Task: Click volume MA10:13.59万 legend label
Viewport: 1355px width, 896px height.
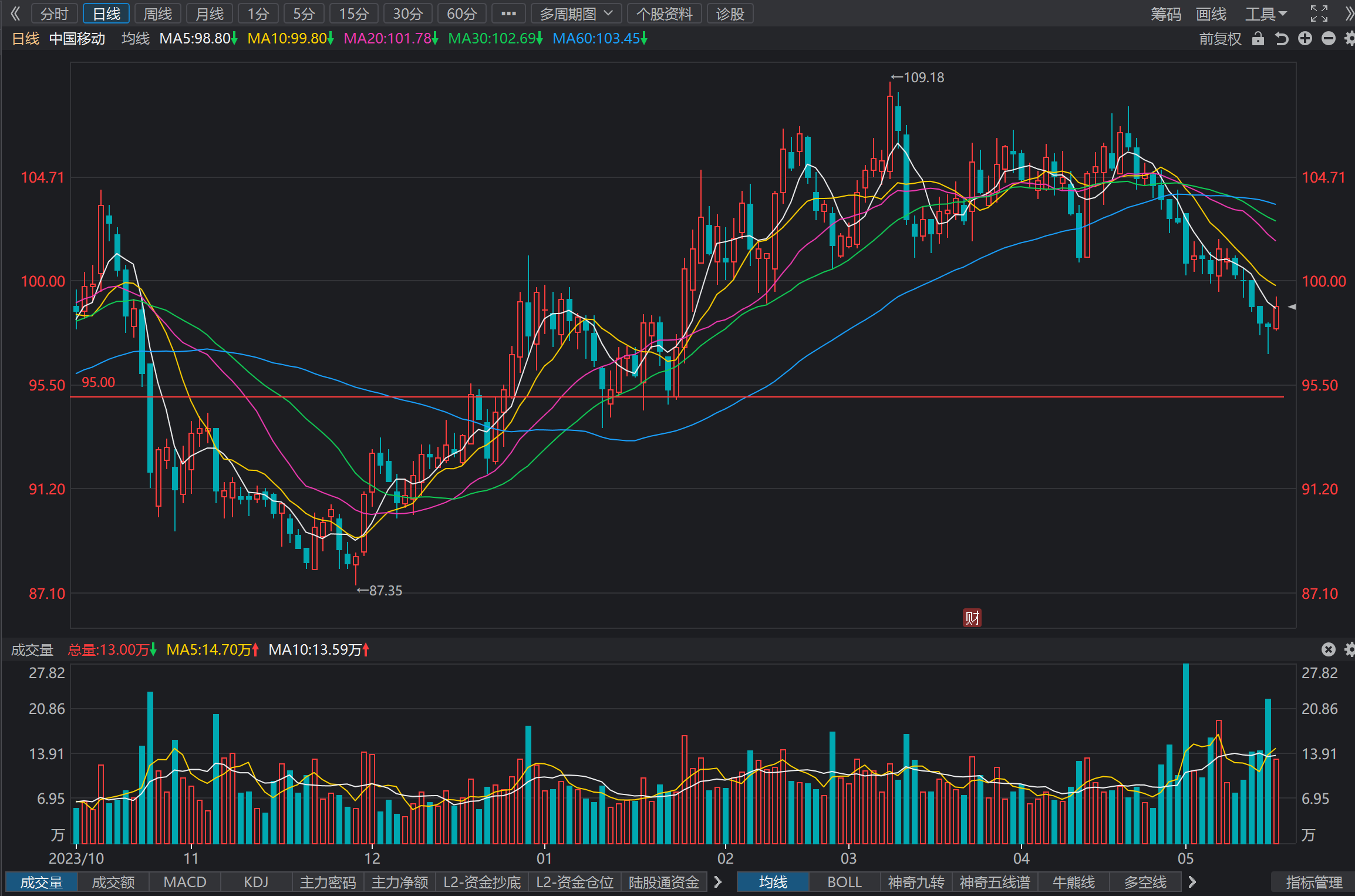Action: pyautogui.click(x=319, y=649)
